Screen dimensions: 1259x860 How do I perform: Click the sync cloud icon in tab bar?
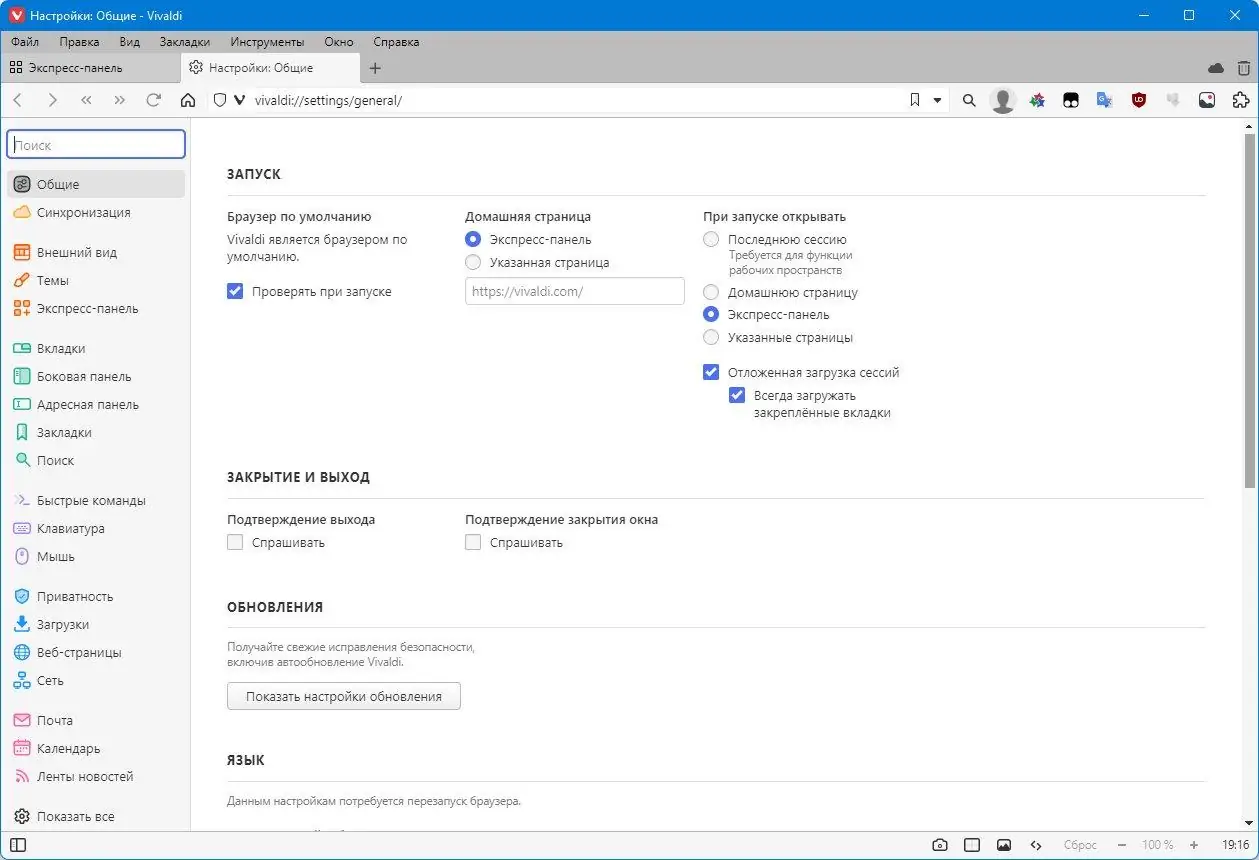click(x=1216, y=68)
